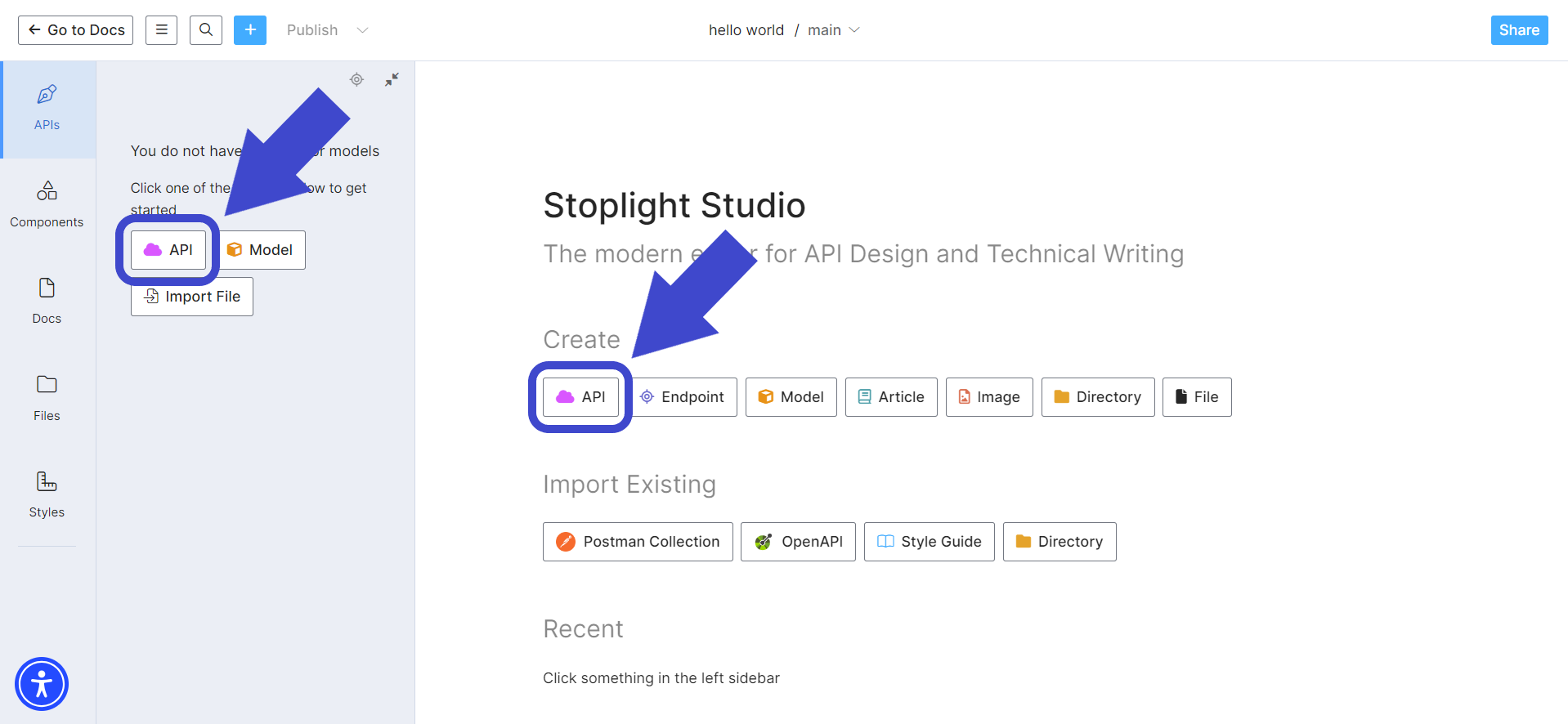Click Model button under Create
Screen dimensions: 1568x724
791,397
